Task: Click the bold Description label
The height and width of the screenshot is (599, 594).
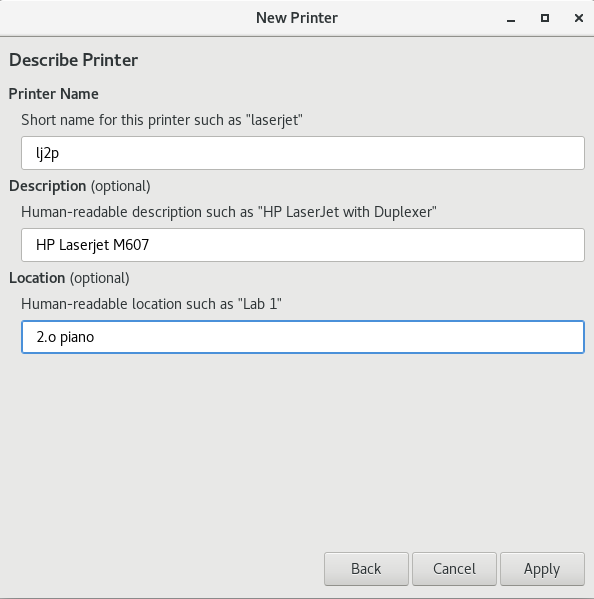Action: click(x=47, y=186)
